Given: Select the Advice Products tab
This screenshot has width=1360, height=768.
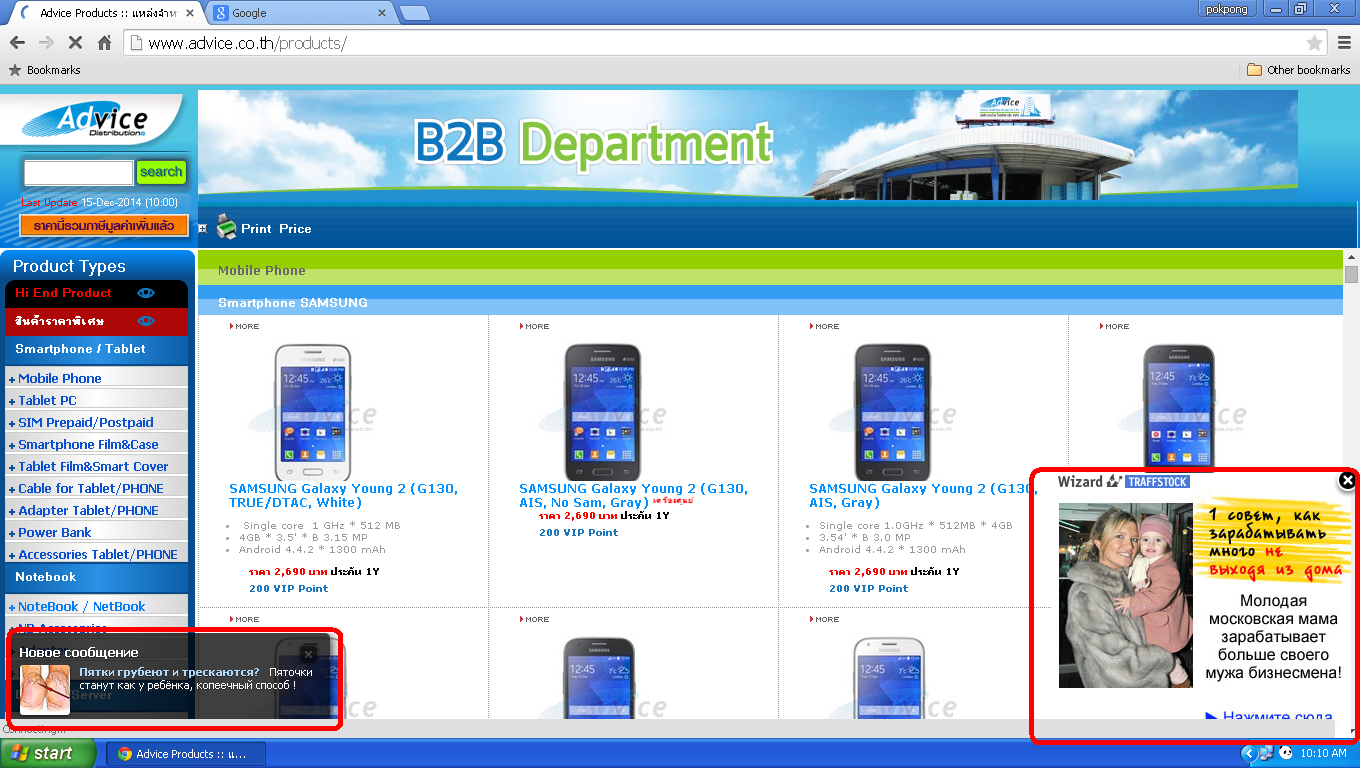Looking at the screenshot, I should coord(105,13).
